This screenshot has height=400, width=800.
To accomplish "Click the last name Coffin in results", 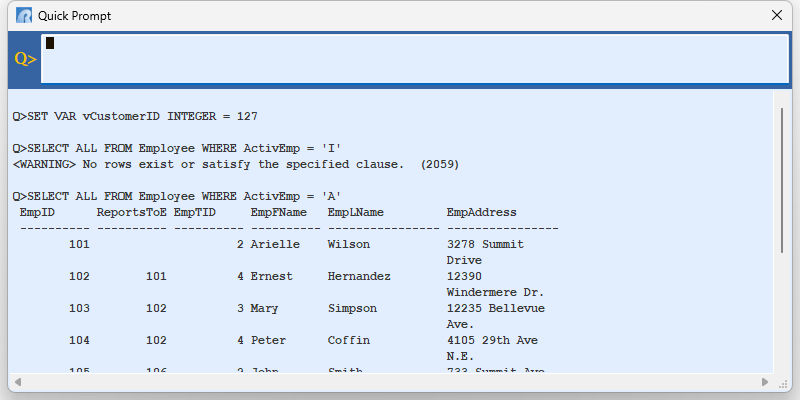I will click(x=348, y=340).
